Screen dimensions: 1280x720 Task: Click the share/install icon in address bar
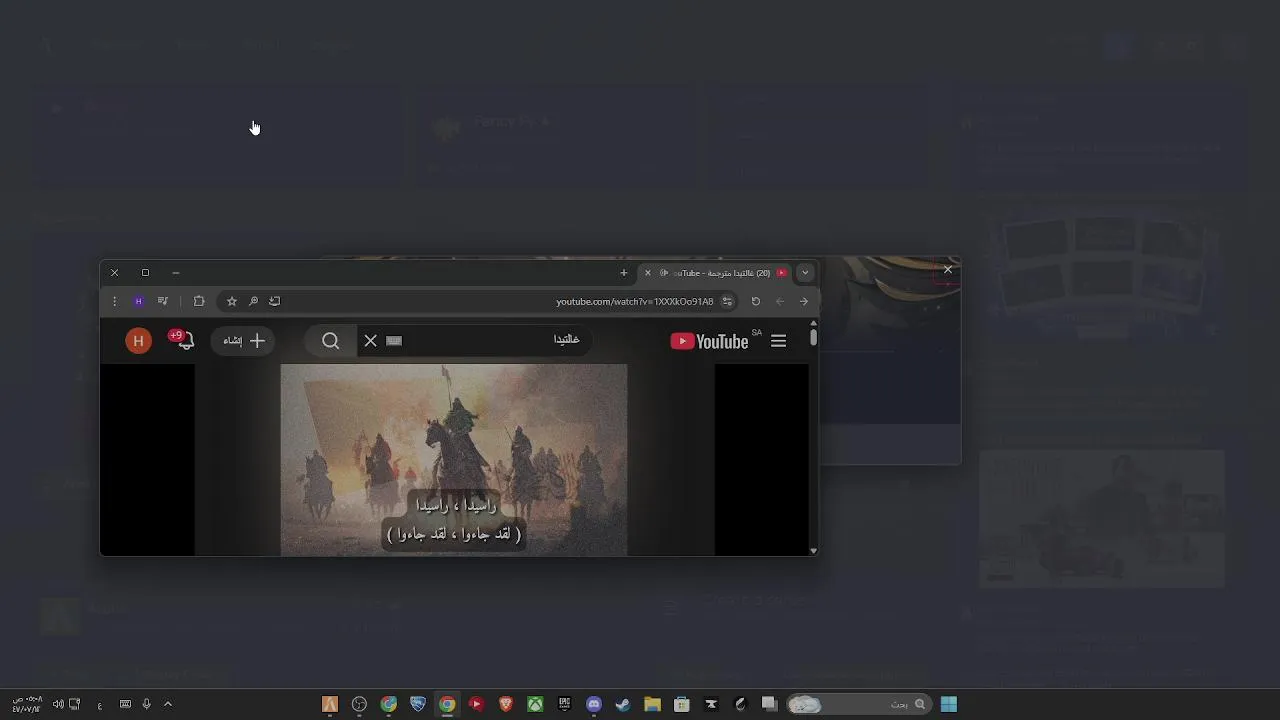click(x=275, y=301)
